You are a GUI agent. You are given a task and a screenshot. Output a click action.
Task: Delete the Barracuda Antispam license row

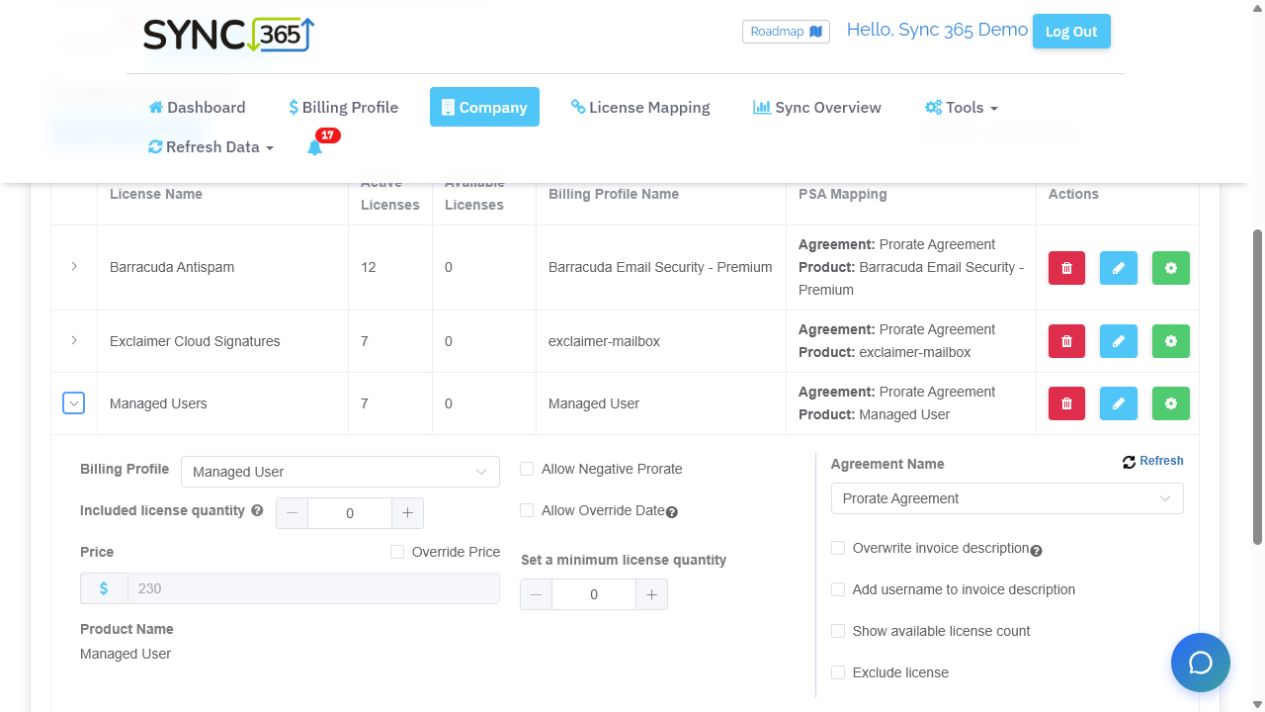tap(1066, 267)
